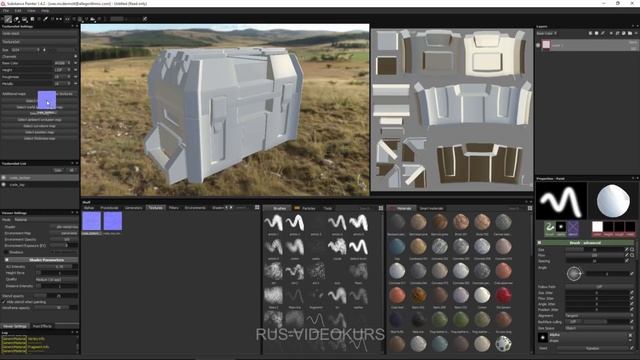Adjust the Wireframe opacity slider
The image size is (640, 360).
coord(56,308)
